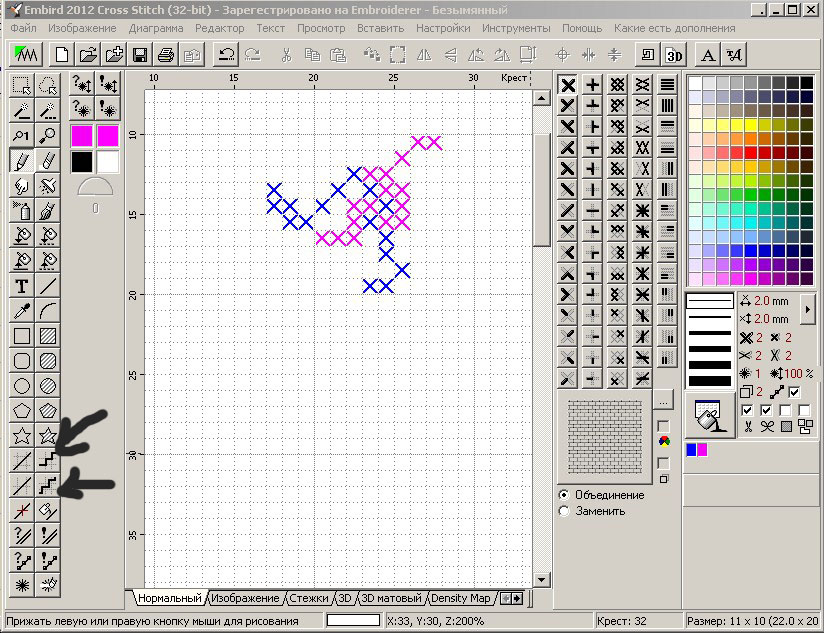Pick the magenta foreground color swatch
The height and width of the screenshot is (633, 824).
click(x=82, y=136)
